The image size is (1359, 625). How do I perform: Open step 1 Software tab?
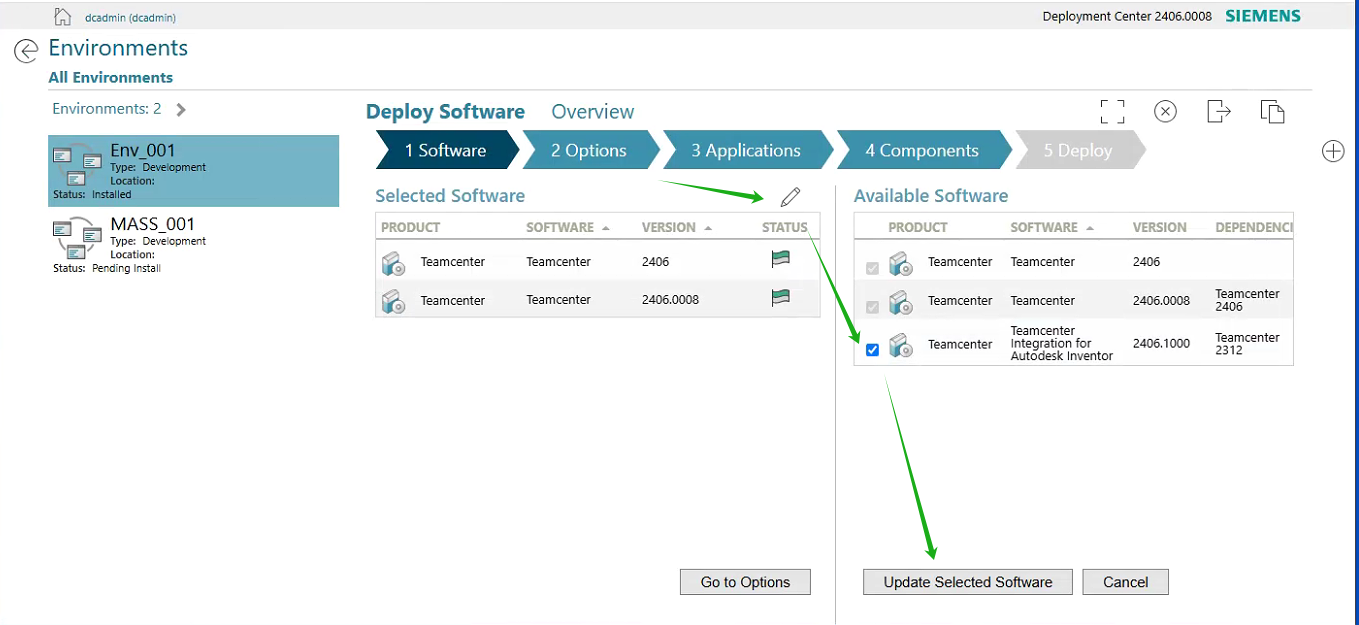pos(446,150)
